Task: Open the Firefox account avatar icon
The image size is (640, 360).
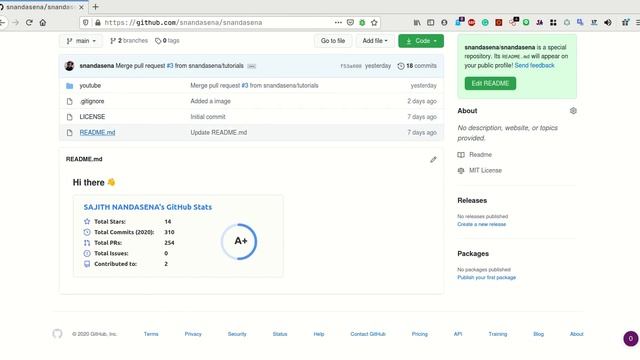Action: 444,22
